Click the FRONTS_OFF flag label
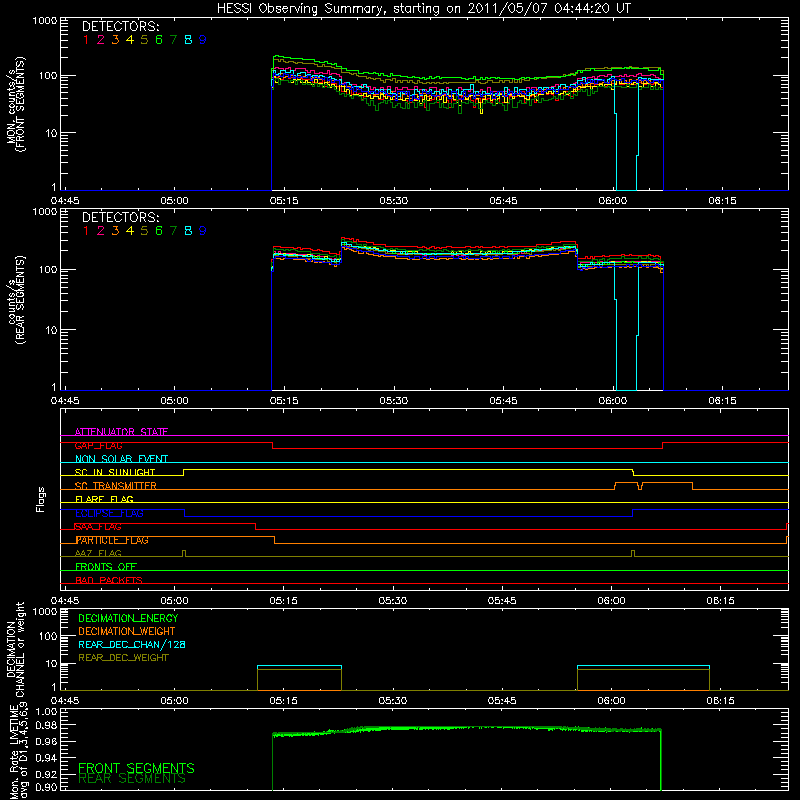 click(106, 567)
